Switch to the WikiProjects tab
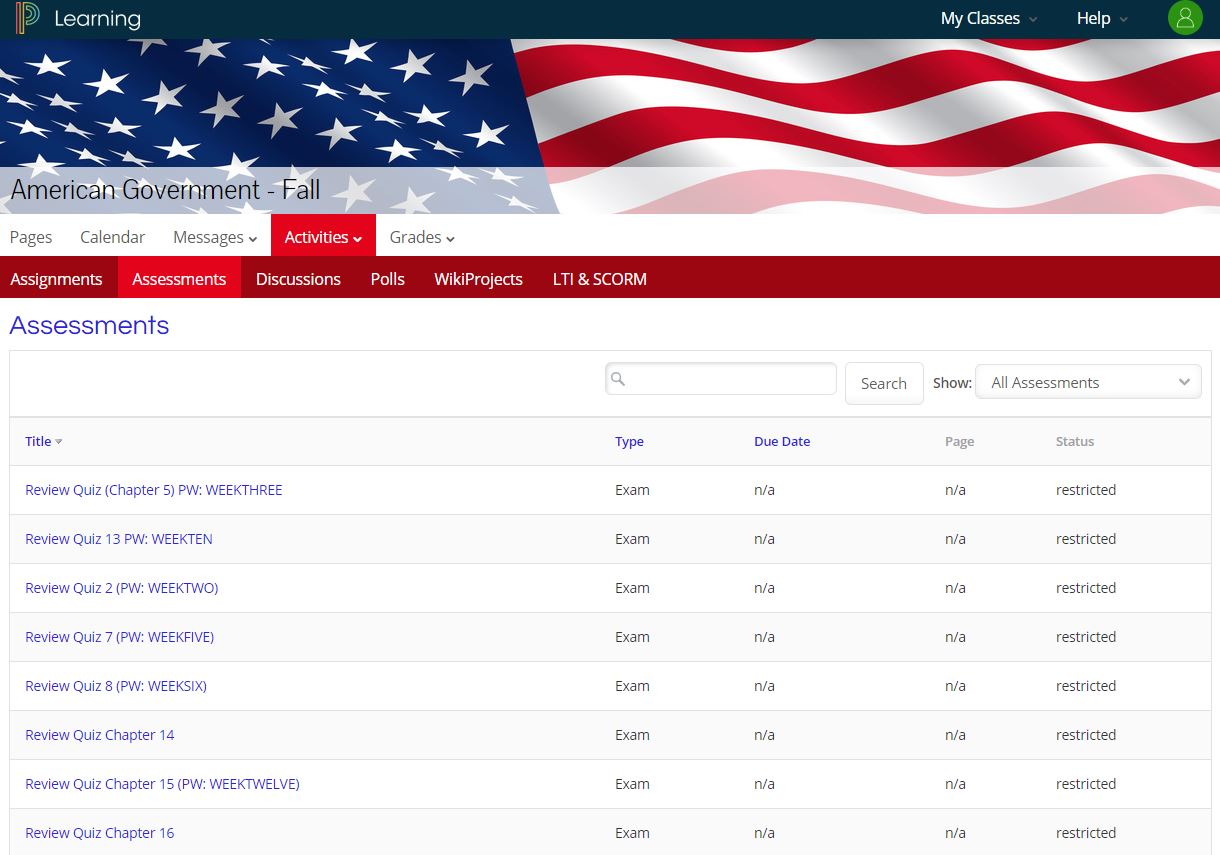This screenshot has width=1220, height=855. click(x=478, y=279)
